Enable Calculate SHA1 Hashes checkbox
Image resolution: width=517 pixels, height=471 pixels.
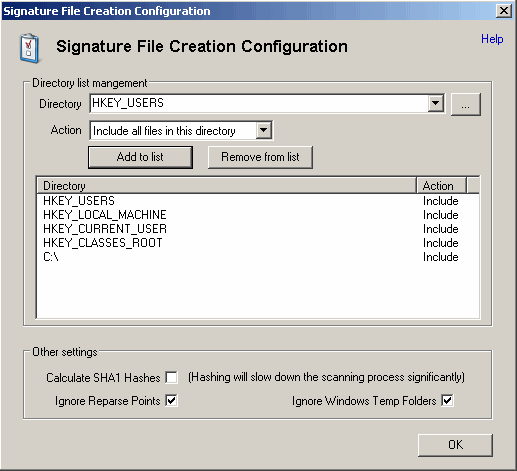tap(171, 377)
